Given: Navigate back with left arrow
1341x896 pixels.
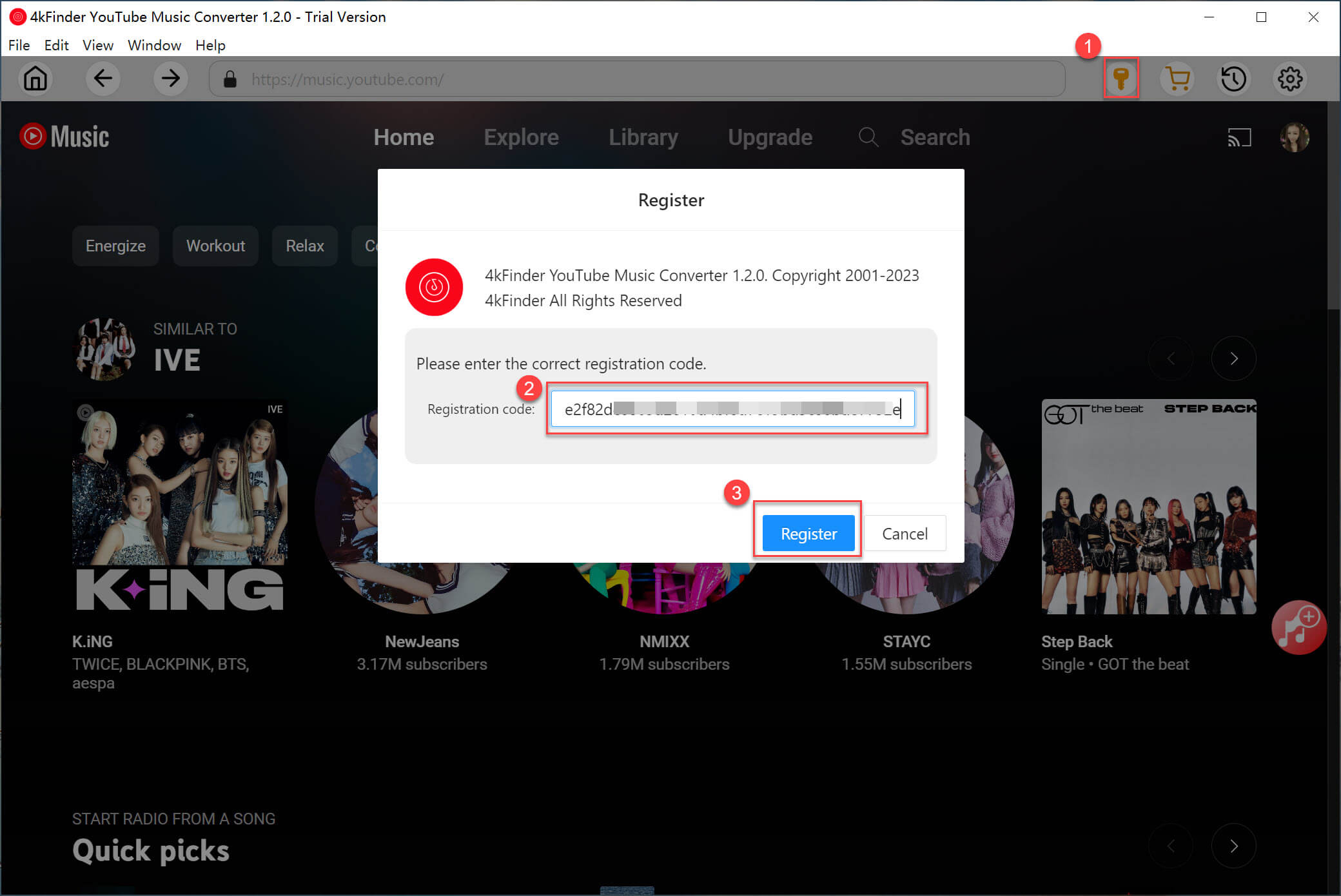Looking at the screenshot, I should [103, 79].
